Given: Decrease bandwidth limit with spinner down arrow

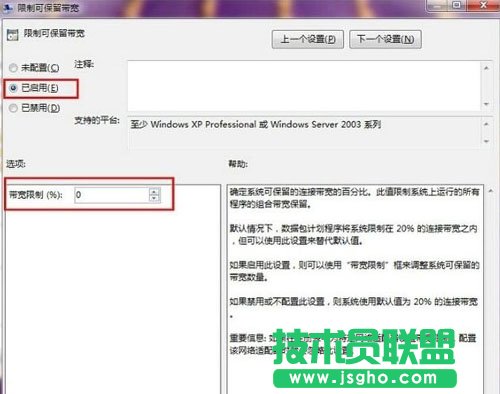Looking at the screenshot, I should (154, 199).
